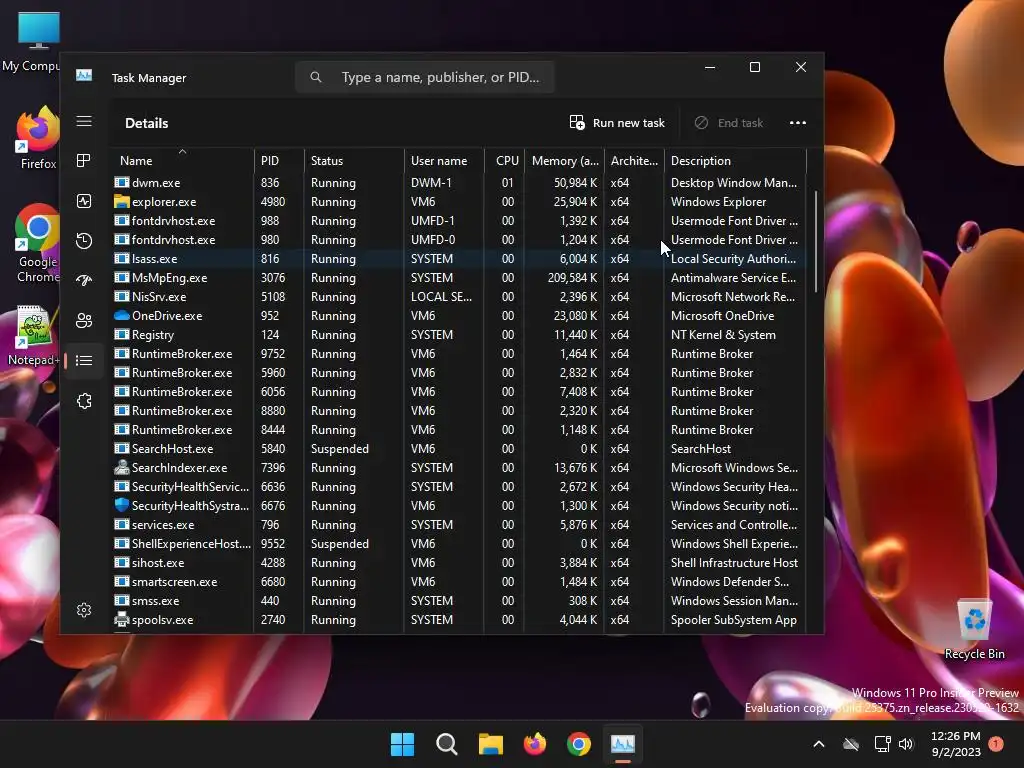Select the services.exe process
The height and width of the screenshot is (768, 1024).
pyautogui.click(x=460, y=524)
